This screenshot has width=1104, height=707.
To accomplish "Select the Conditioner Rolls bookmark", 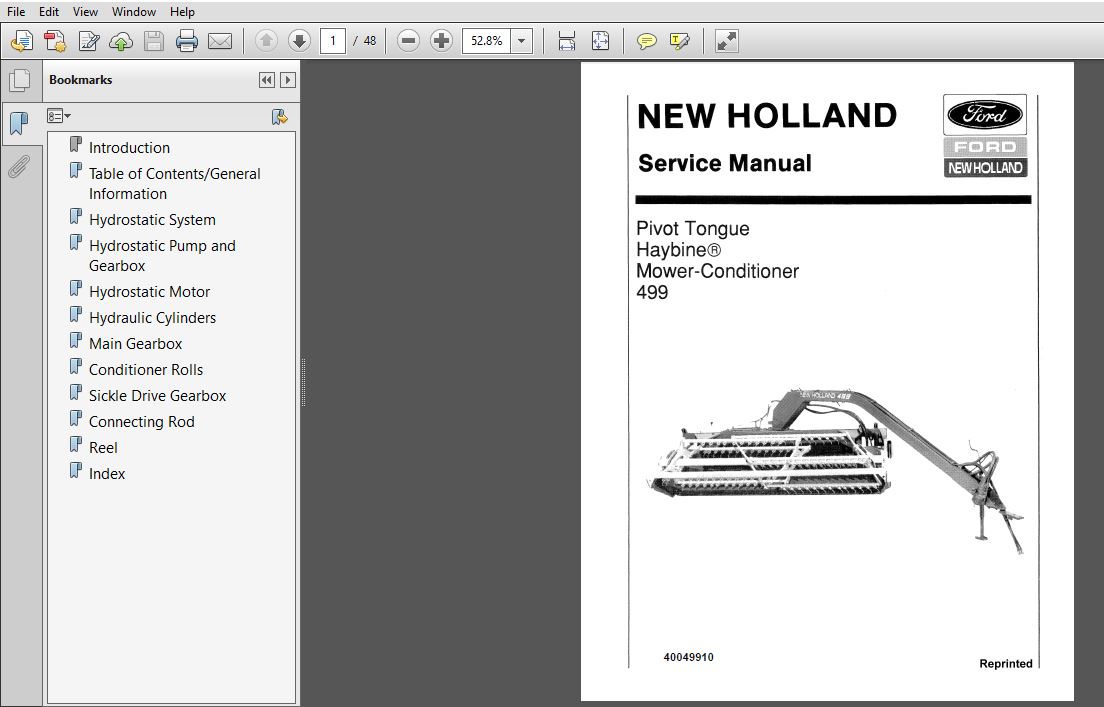I will 146,370.
